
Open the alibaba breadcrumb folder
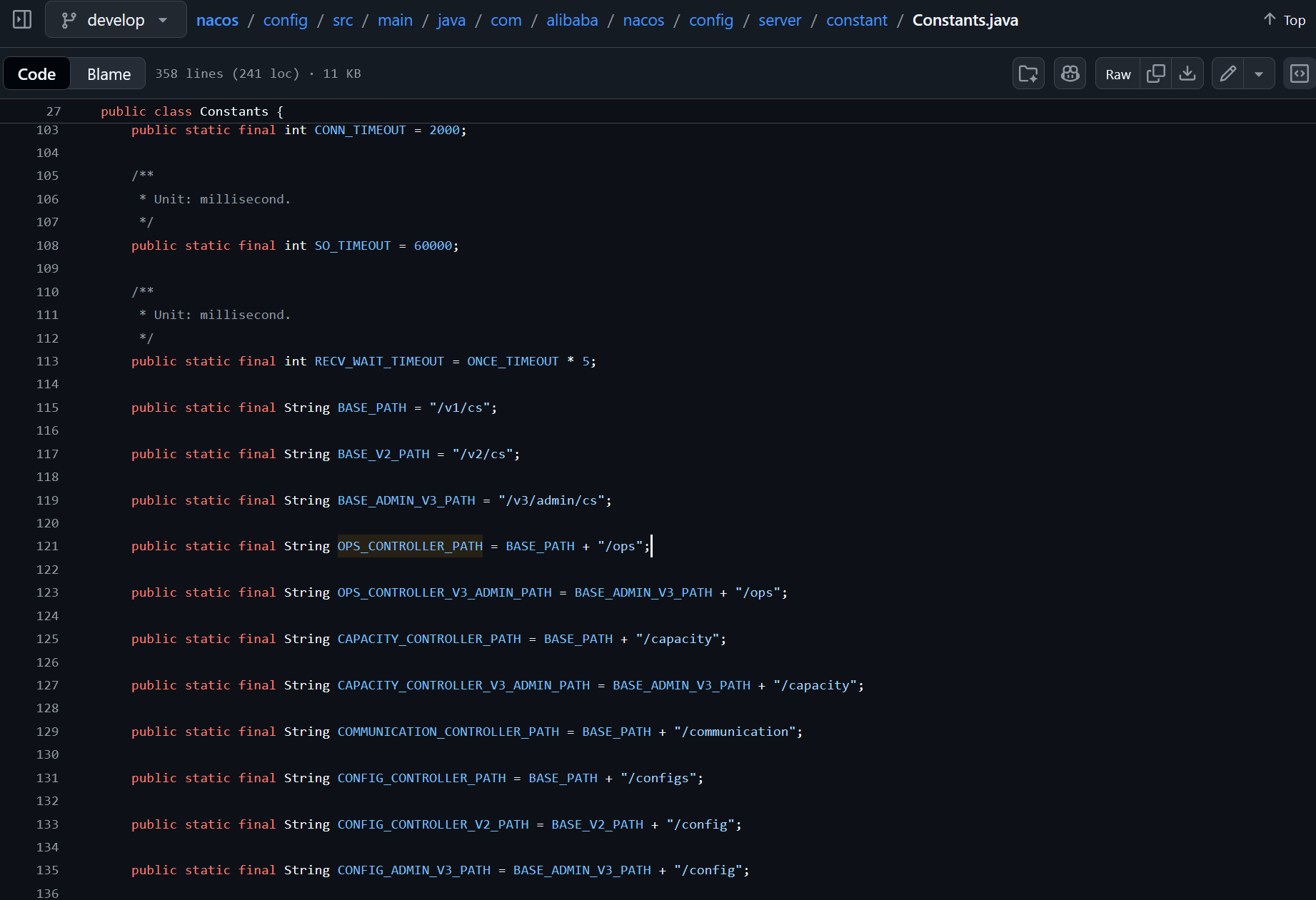coord(572,20)
